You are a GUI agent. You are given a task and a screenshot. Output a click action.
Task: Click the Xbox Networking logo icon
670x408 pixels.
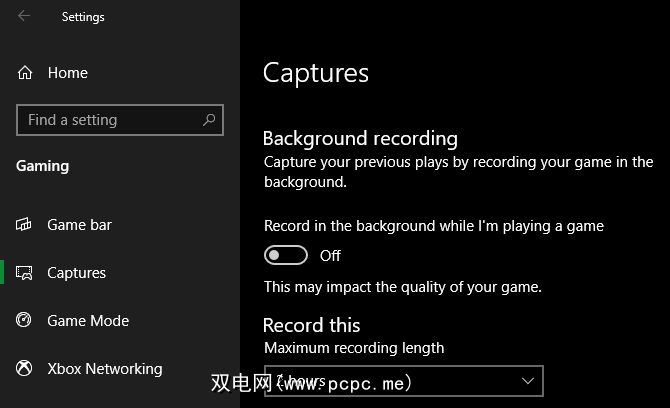(25, 369)
